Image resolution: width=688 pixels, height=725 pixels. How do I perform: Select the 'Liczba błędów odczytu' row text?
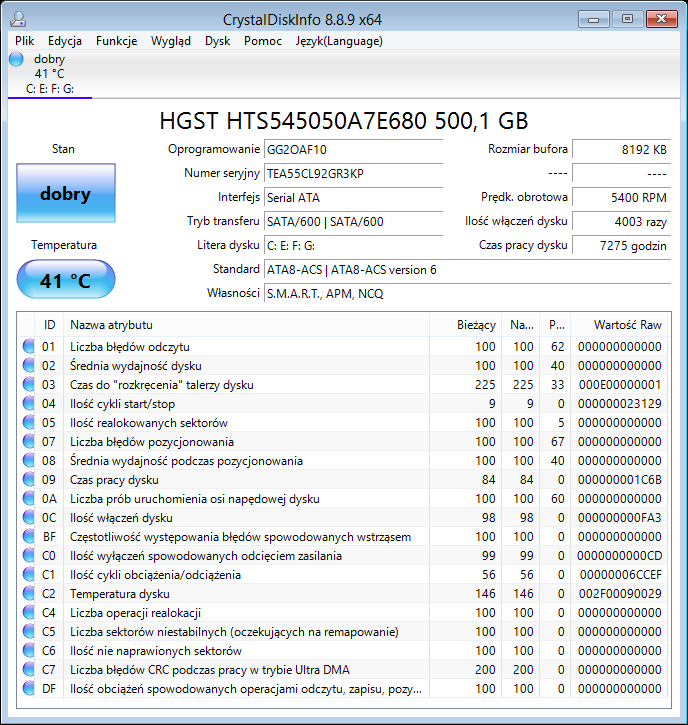click(x=130, y=347)
